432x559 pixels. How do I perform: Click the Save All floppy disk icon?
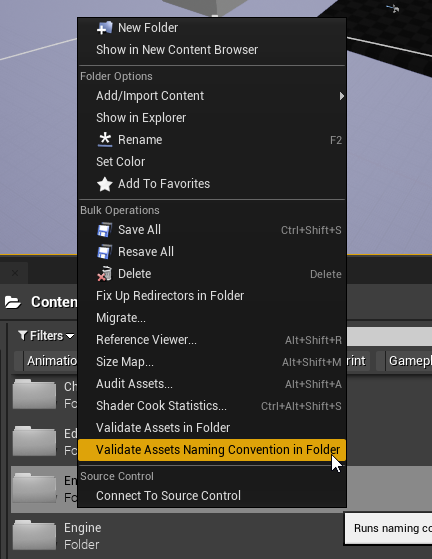(x=104, y=230)
